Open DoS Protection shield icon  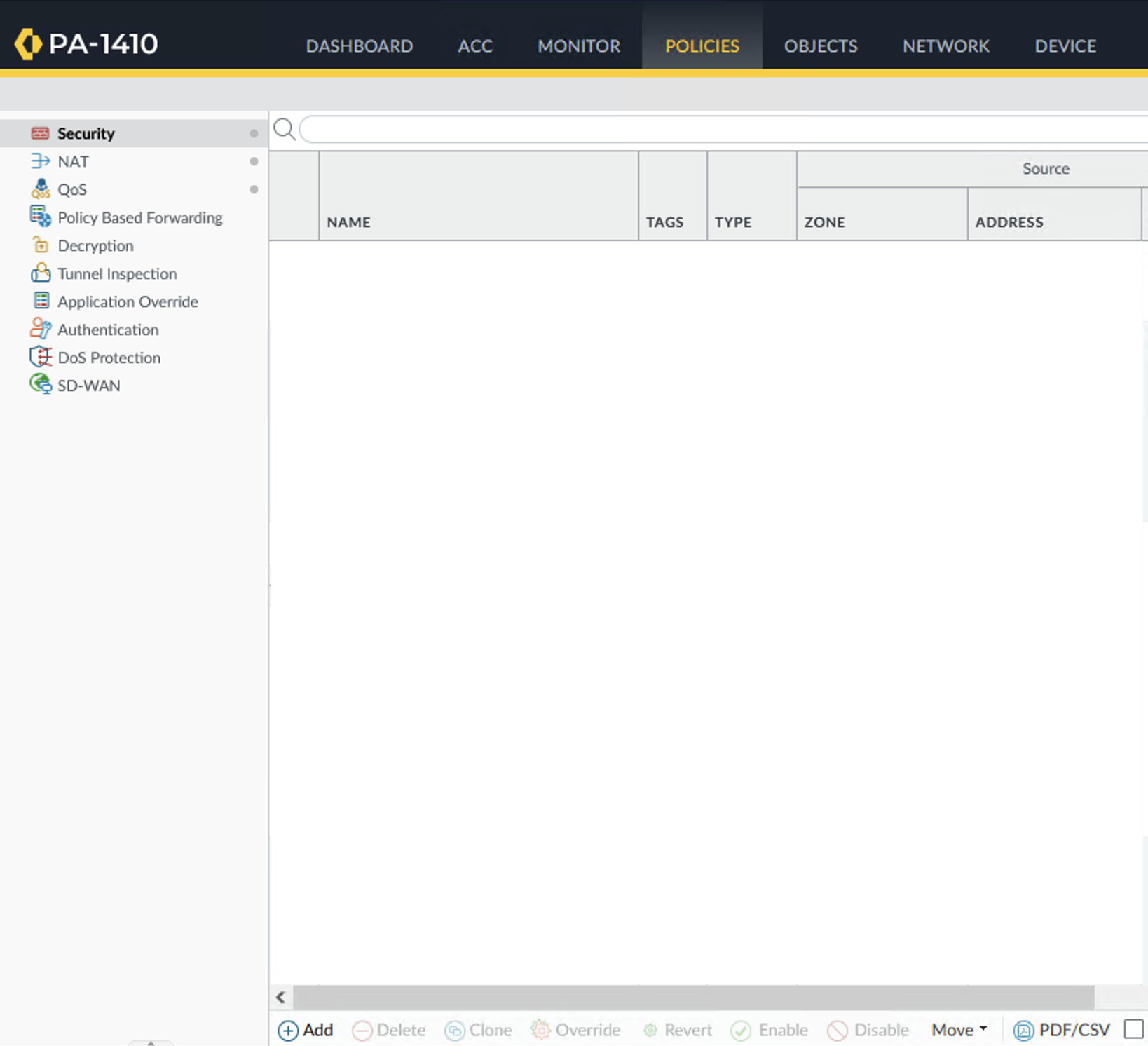(x=40, y=357)
